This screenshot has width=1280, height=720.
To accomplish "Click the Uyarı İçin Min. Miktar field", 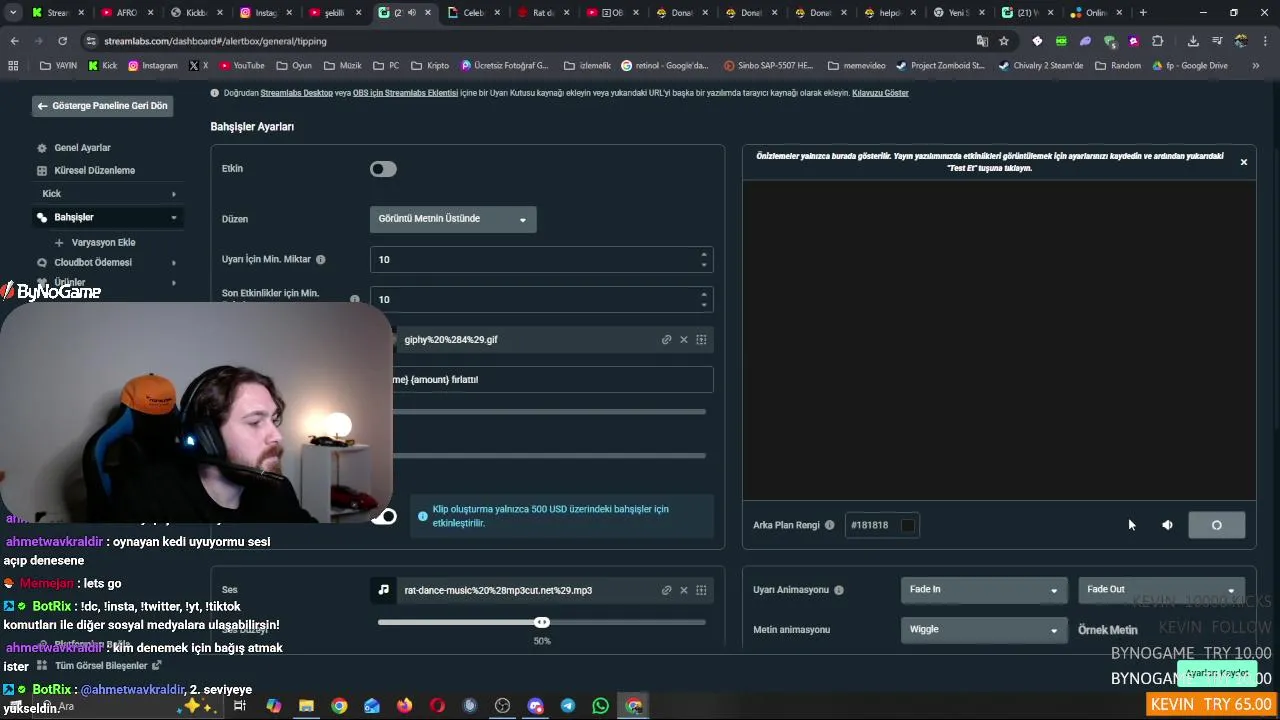I will (x=541, y=259).
